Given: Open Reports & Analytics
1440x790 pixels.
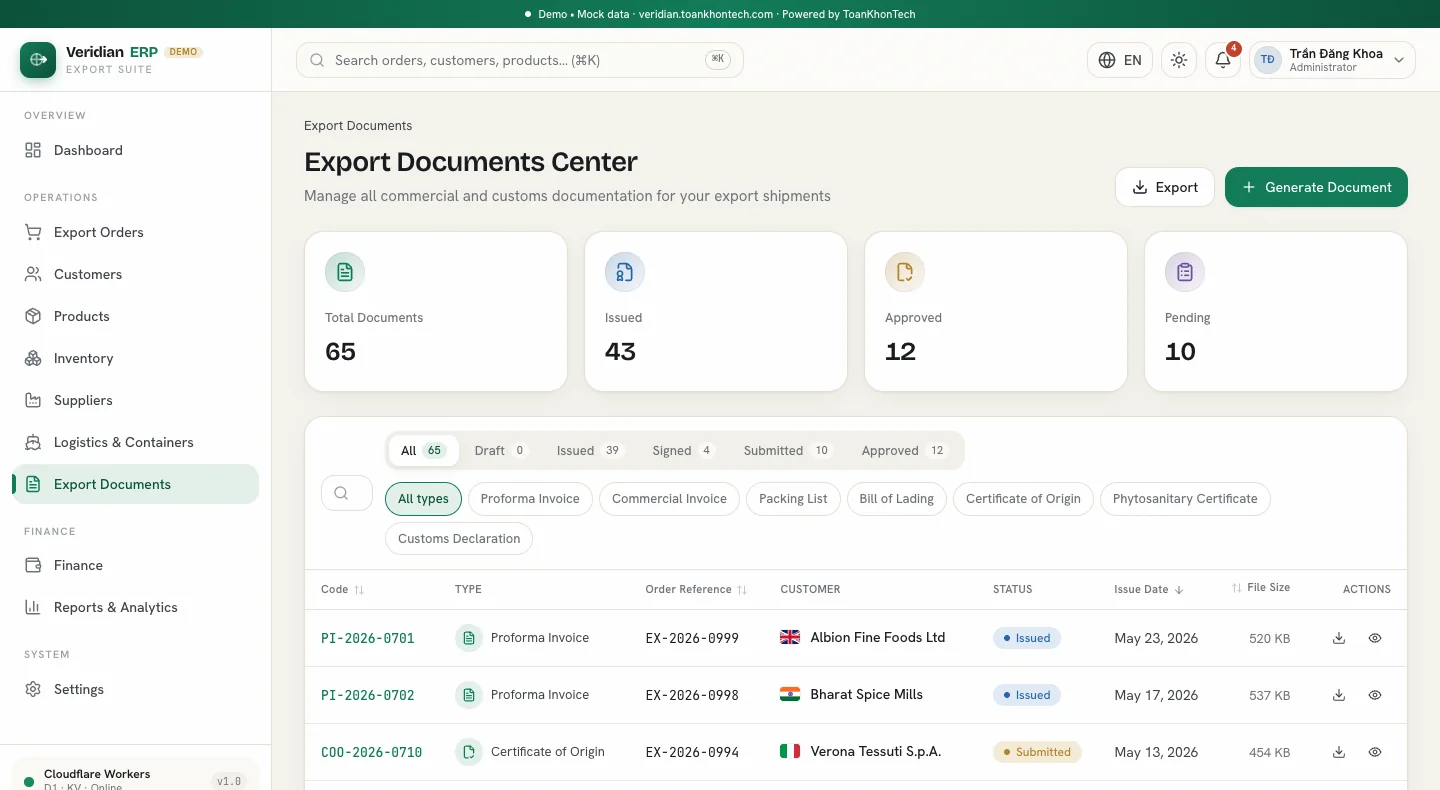Looking at the screenshot, I should point(135,607).
